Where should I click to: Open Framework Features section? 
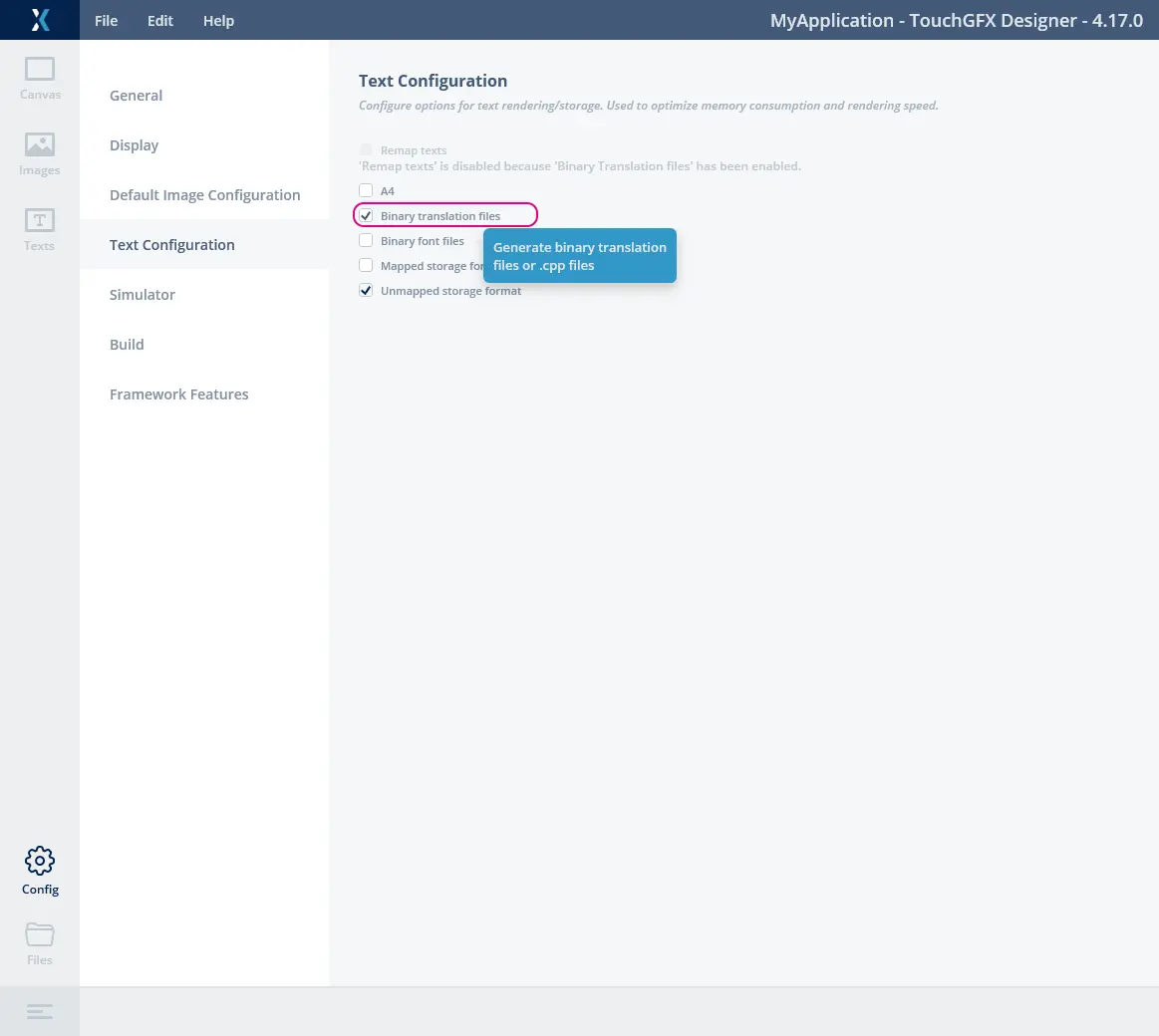[x=178, y=394]
